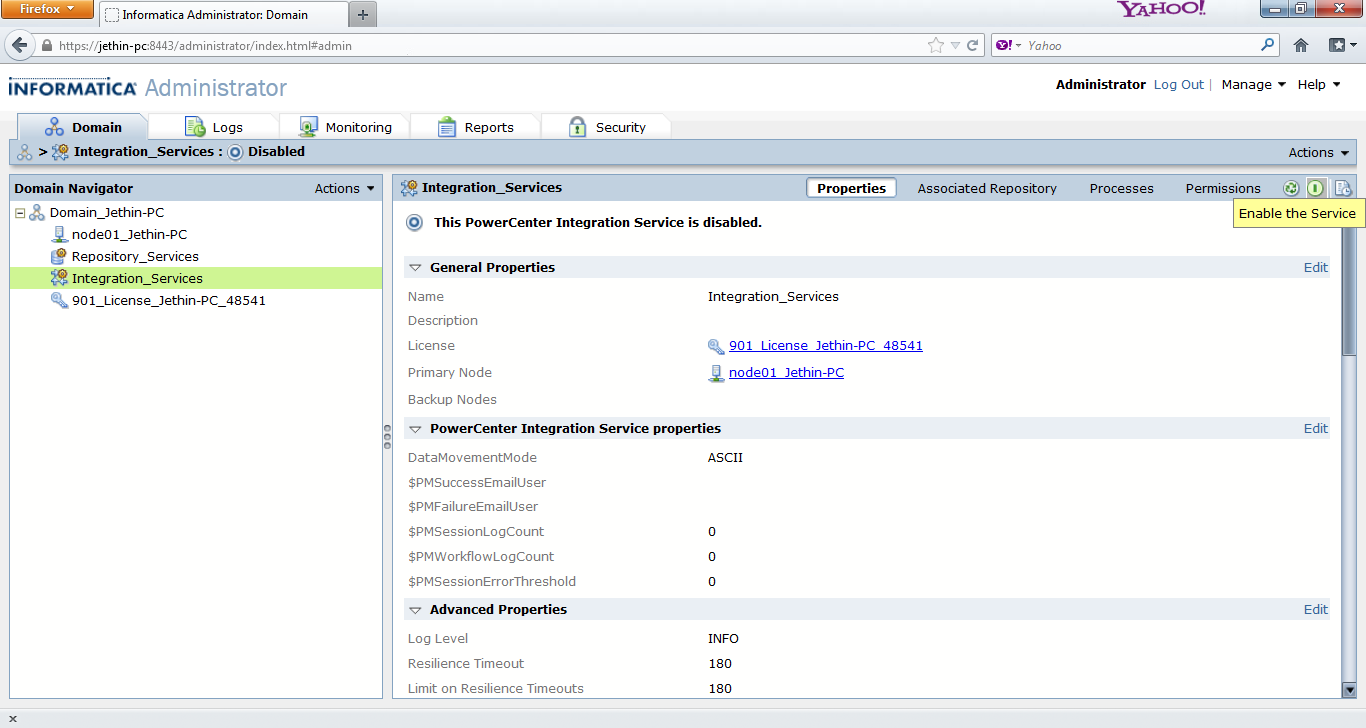Switch to the Associated Repository tab
Viewport: 1366px width, 728px height.
pos(986,188)
